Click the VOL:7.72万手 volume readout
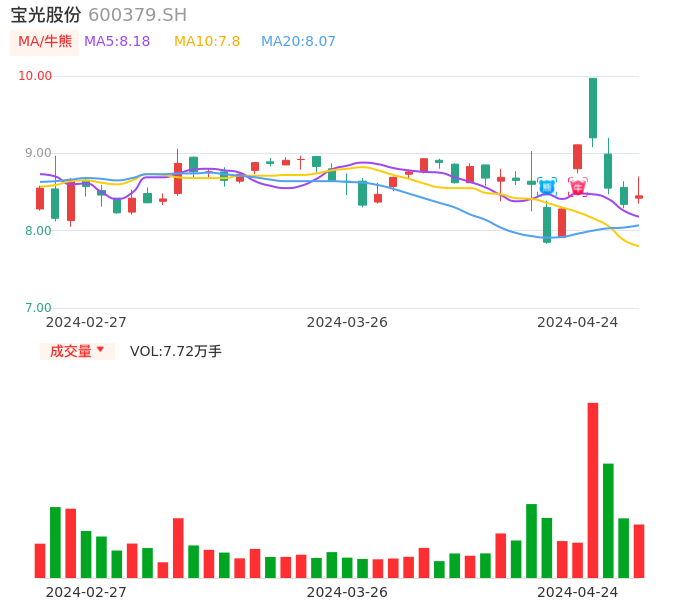This screenshot has width=686, height=606. click(x=176, y=351)
